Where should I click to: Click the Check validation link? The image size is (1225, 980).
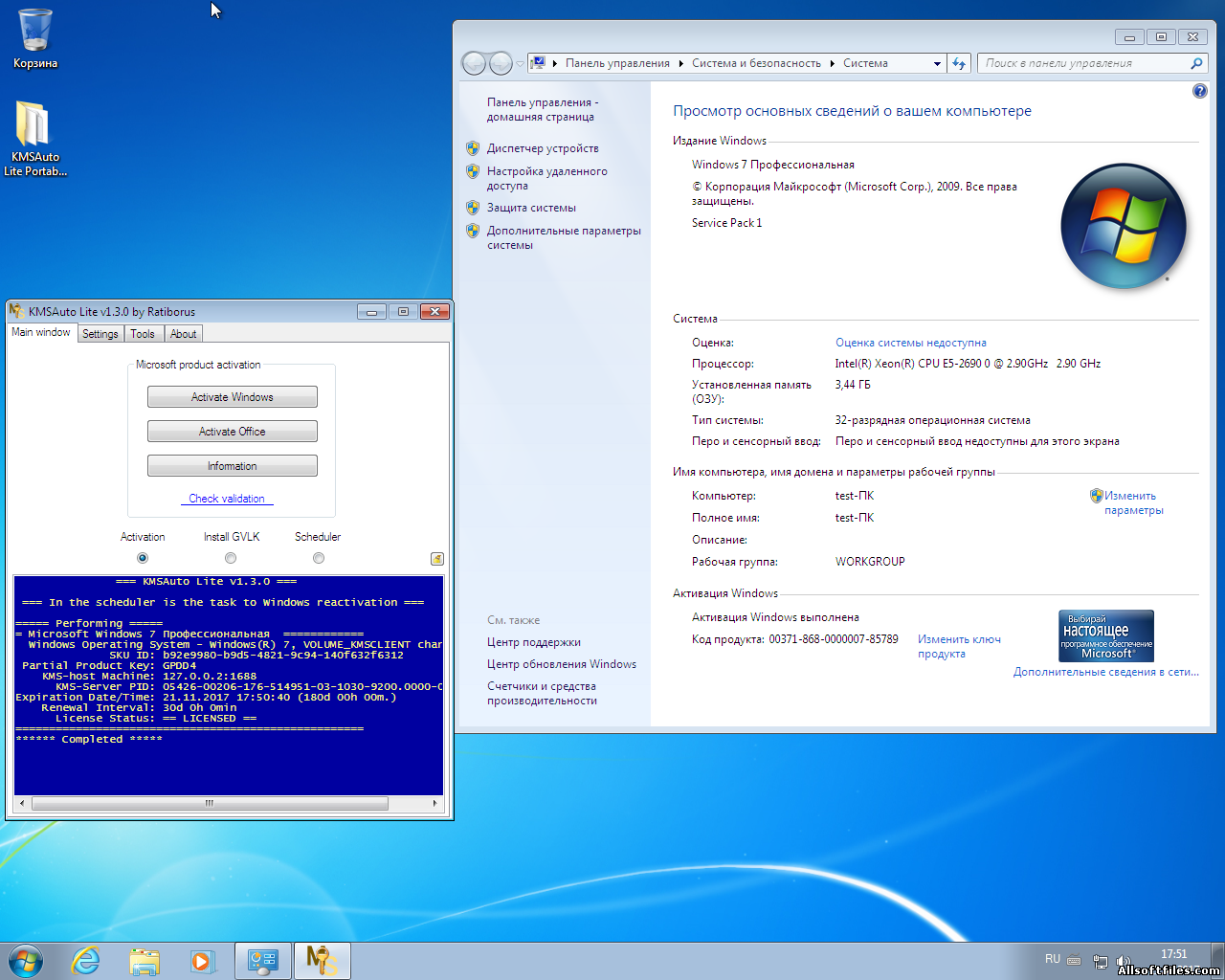(x=227, y=499)
